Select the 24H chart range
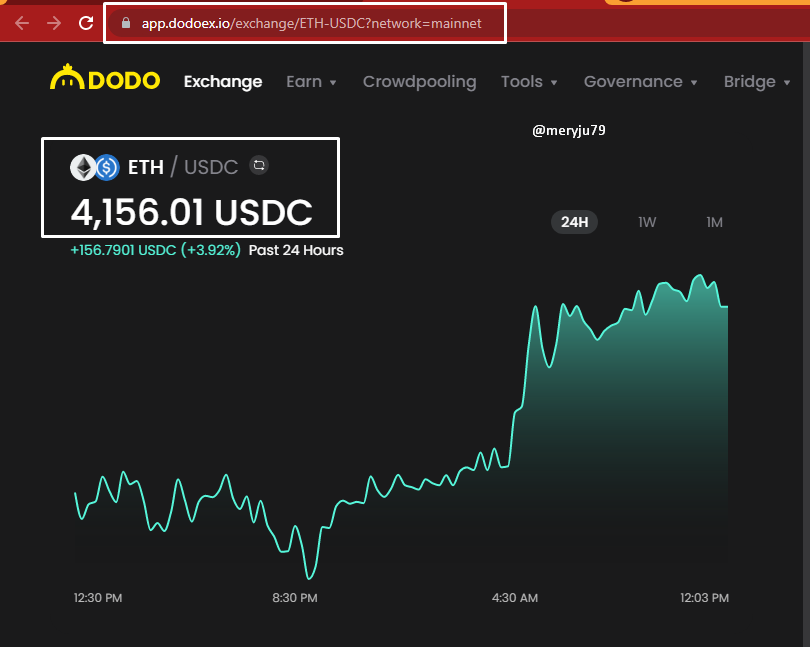This screenshot has height=647, width=810. point(574,222)
